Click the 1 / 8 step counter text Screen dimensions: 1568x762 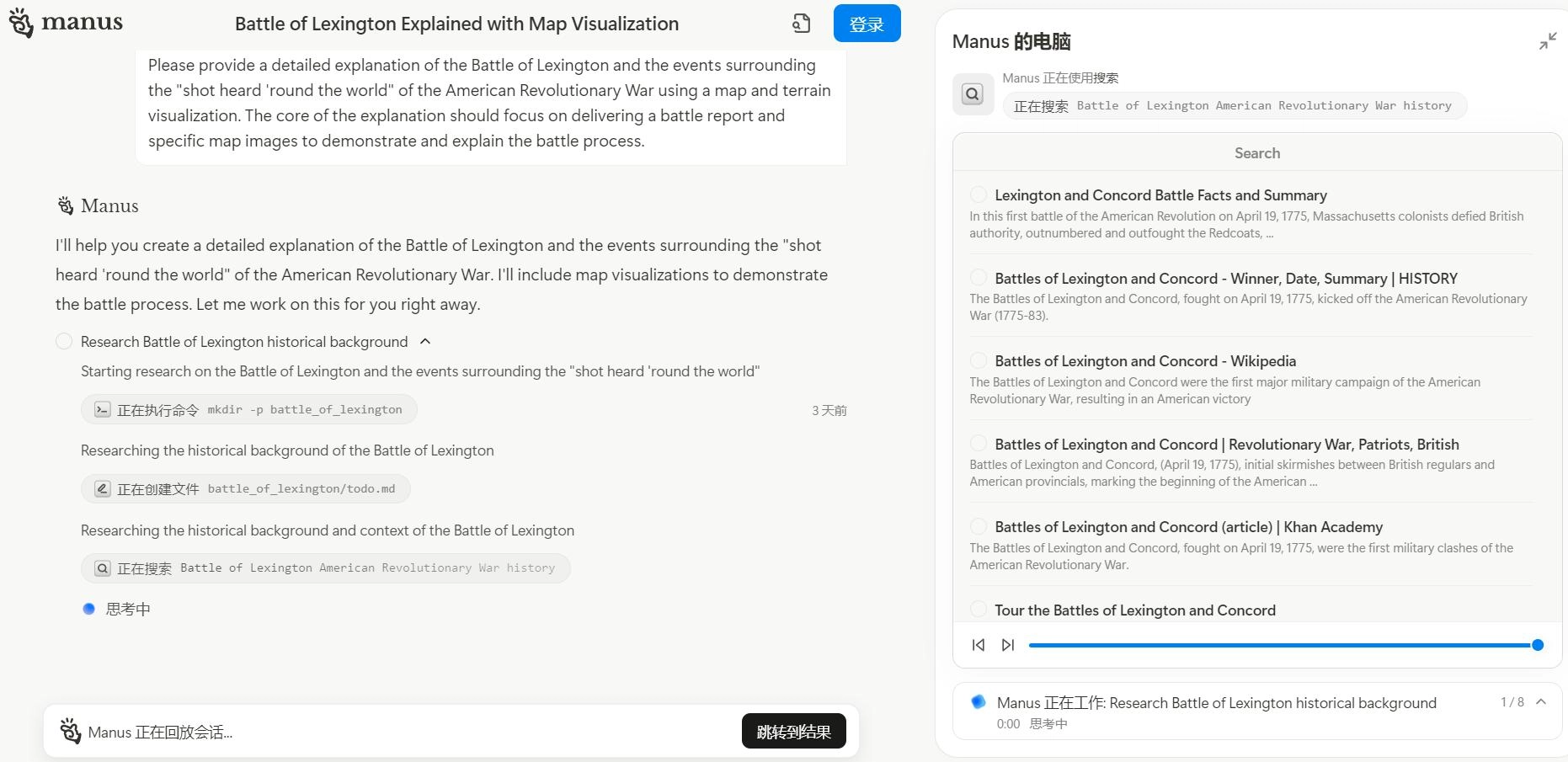coord(1512,702)
